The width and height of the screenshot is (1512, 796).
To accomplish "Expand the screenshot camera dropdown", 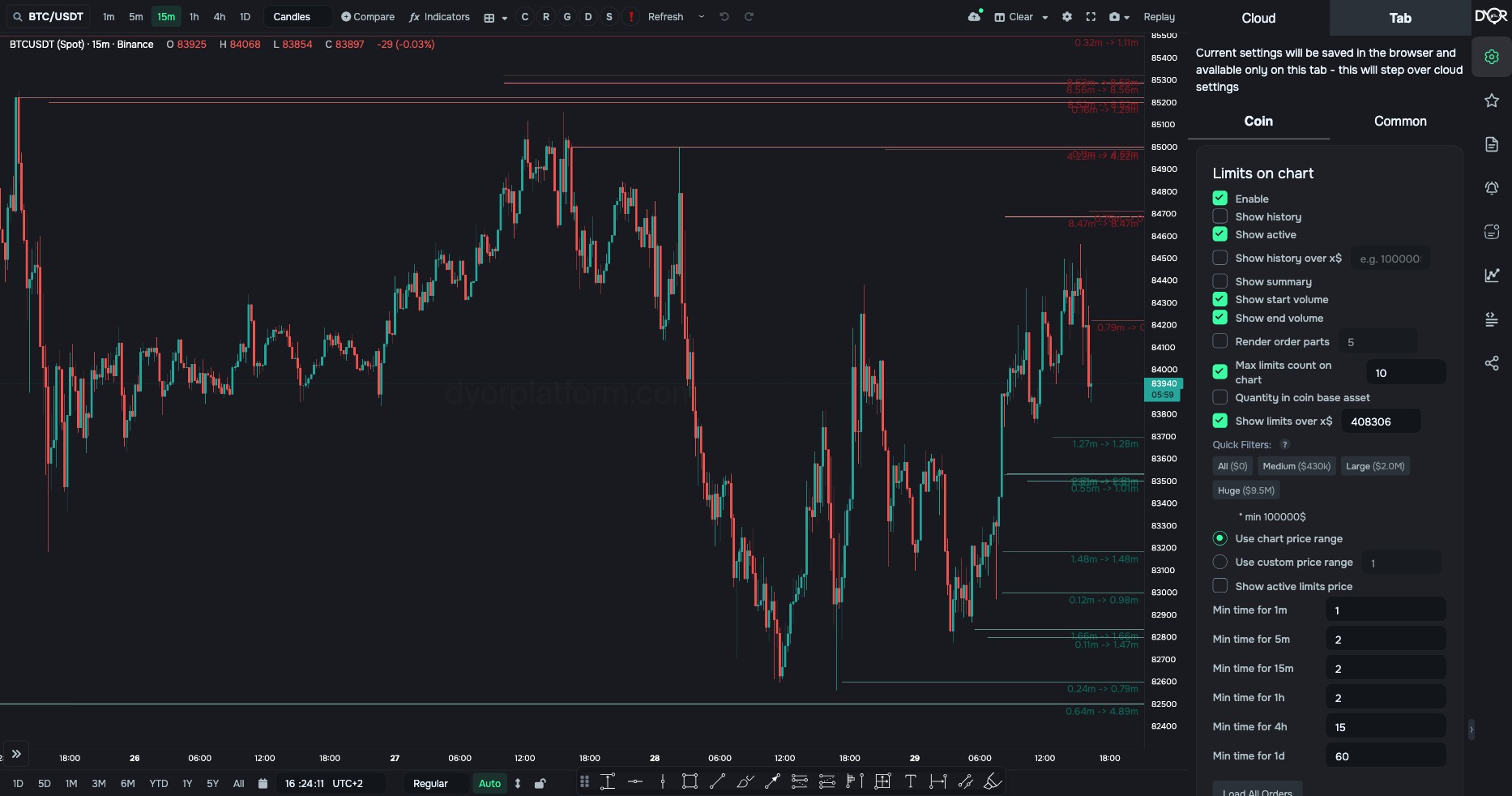I will [x=1127, y=17].
